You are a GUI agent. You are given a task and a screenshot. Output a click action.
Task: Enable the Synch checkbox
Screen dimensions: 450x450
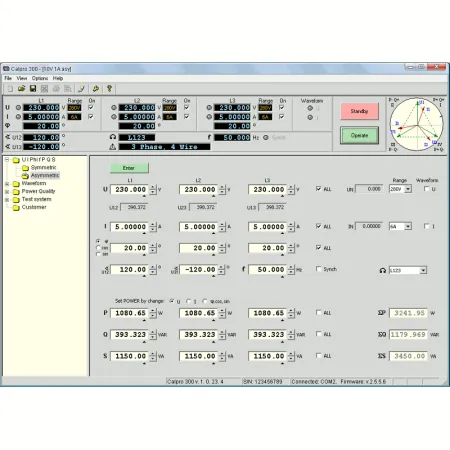point(319,269)
